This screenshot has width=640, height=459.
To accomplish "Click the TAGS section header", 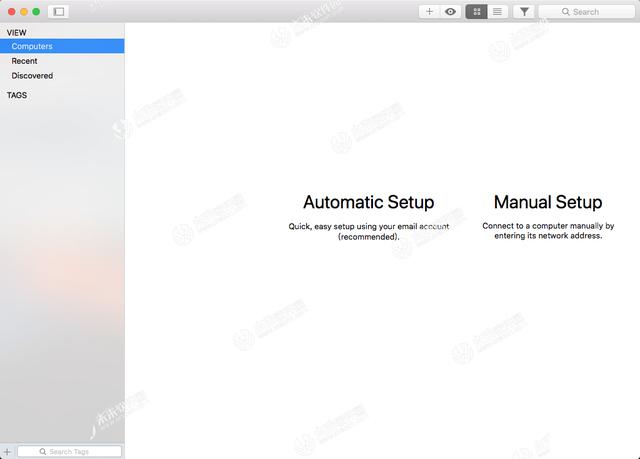I will tap(17, 96).
